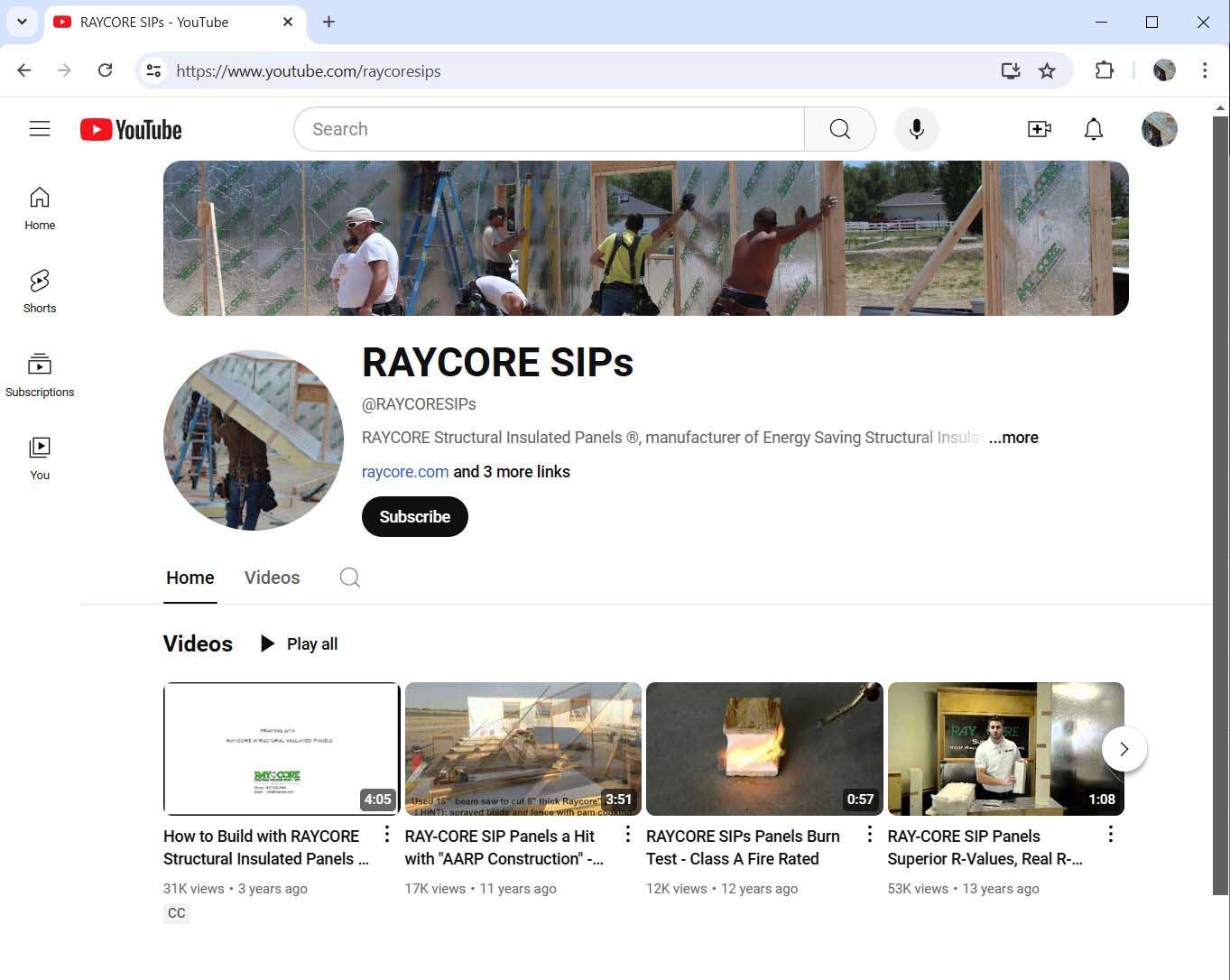Image resolution: width=1230 pixels, height=980 pixels.
Task: Close the RAYCORE SIPs browser tab
Action: (x=288, y=22)
